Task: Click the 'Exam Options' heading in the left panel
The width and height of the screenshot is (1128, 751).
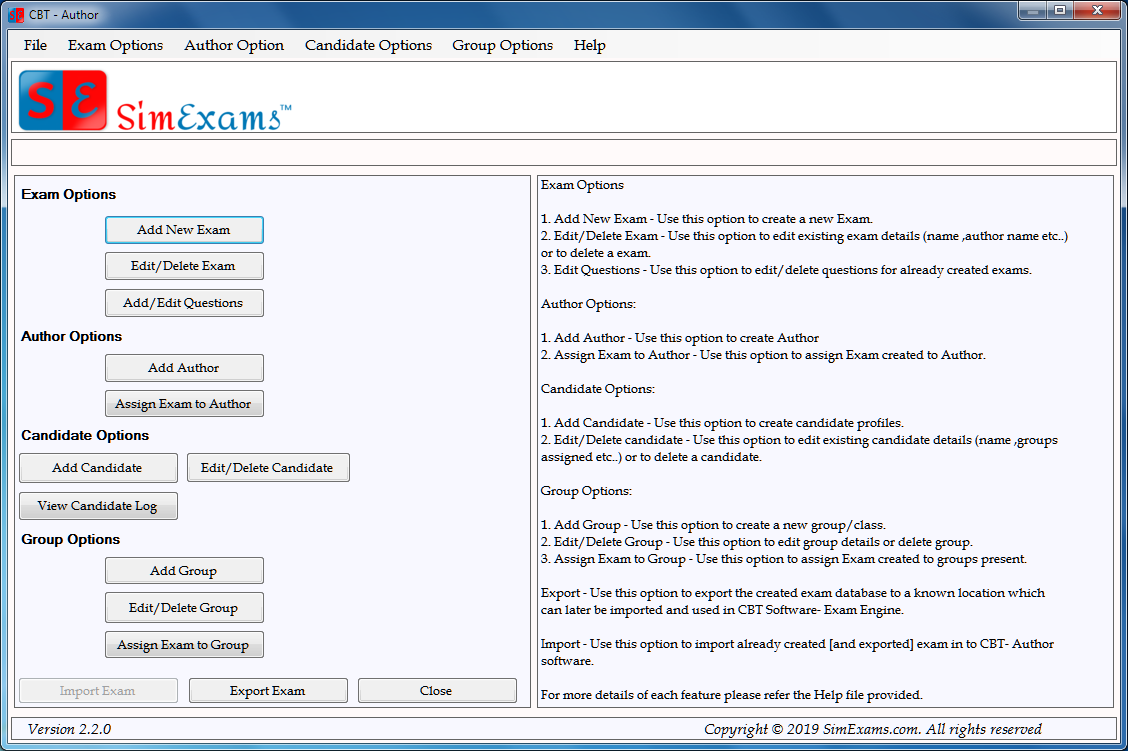Action: 68,194
